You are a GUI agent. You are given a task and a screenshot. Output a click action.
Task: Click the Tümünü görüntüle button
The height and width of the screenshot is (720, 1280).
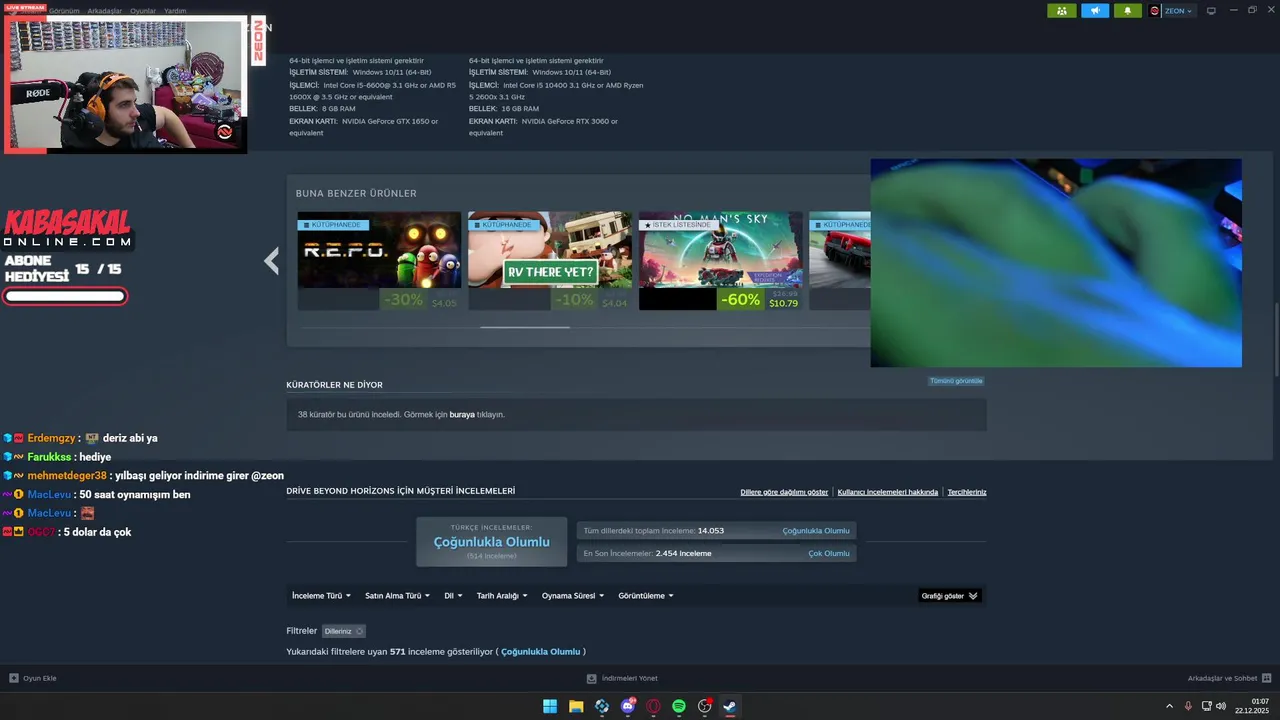tap(956, 381)
